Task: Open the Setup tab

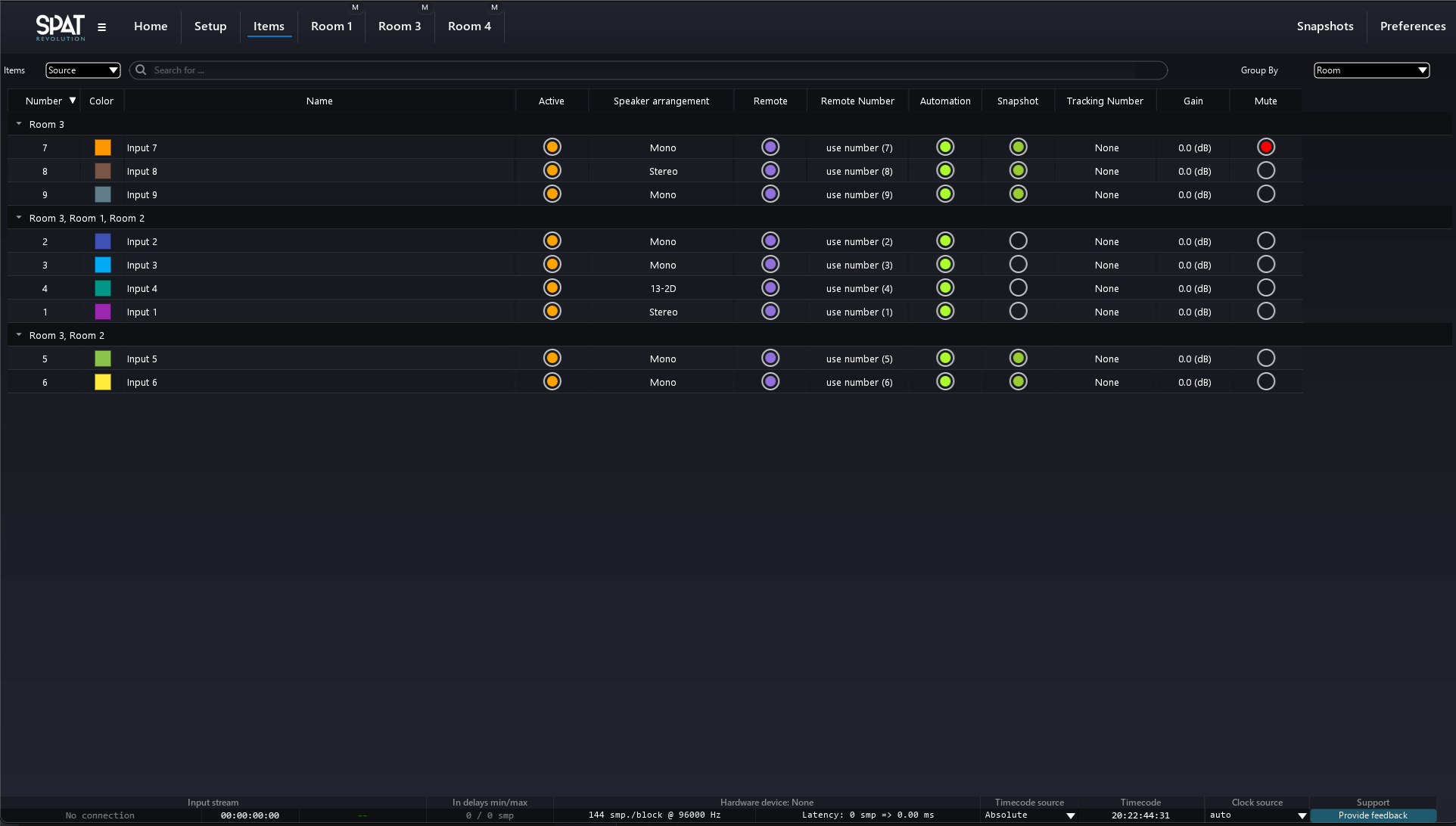Action: 210,26
